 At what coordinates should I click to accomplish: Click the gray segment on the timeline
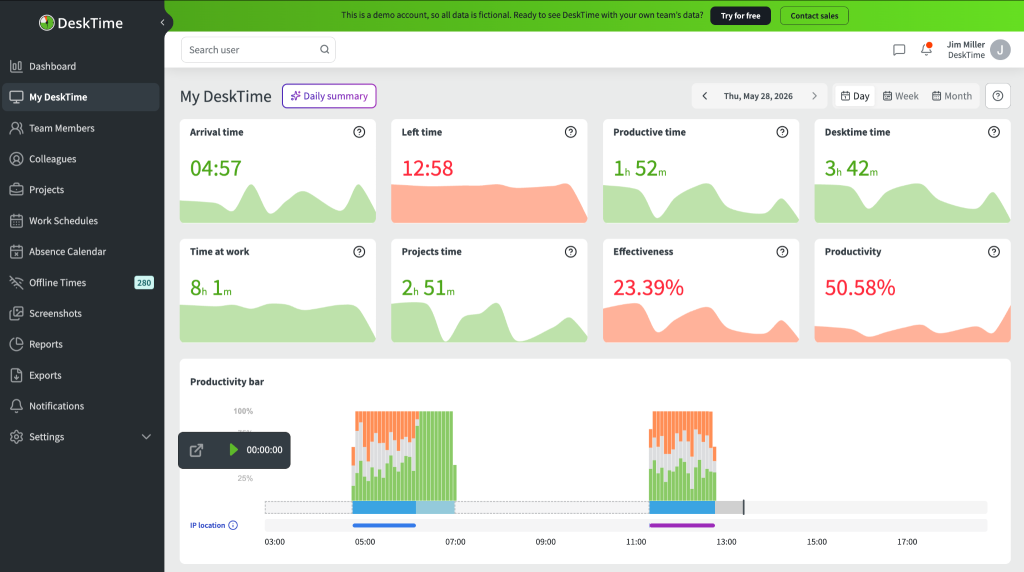[x=729, y=507]
